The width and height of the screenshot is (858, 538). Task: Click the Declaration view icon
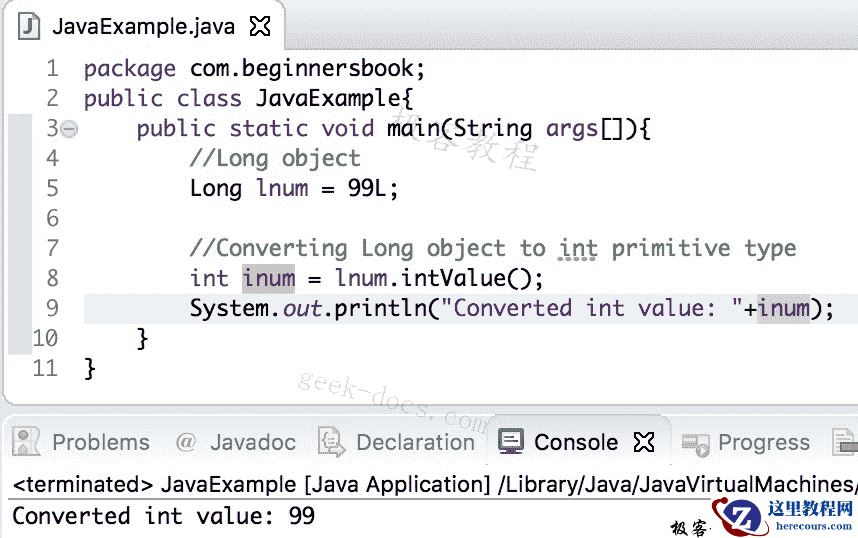coord(331,442)
